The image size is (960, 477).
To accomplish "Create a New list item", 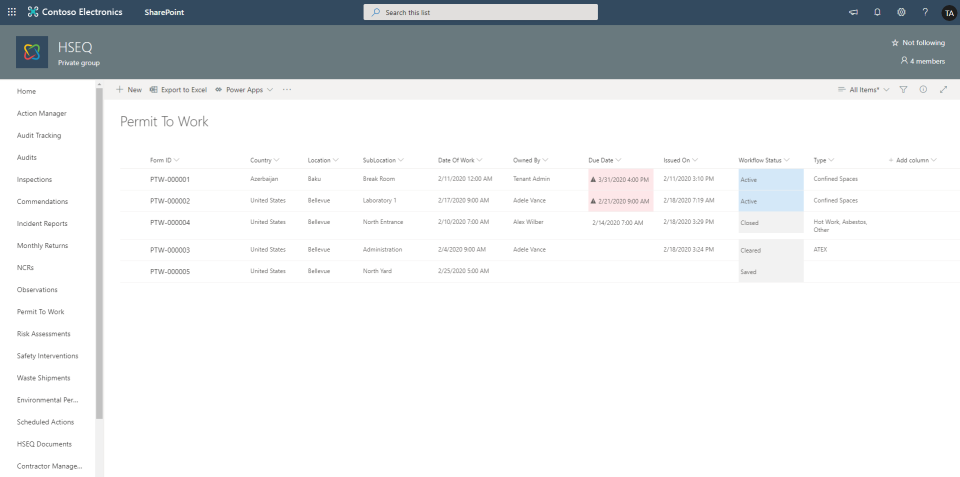I will (x=129, y=89).
